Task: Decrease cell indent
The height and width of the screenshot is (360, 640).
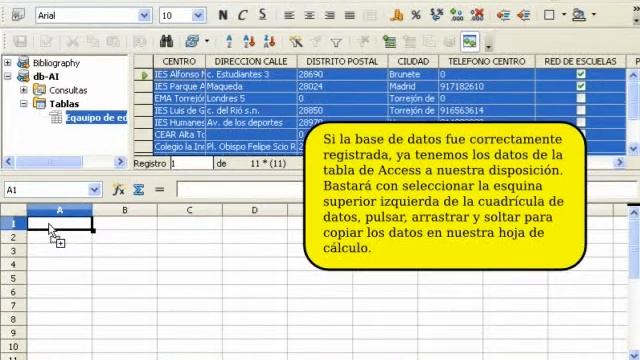Action: [503, 16]
